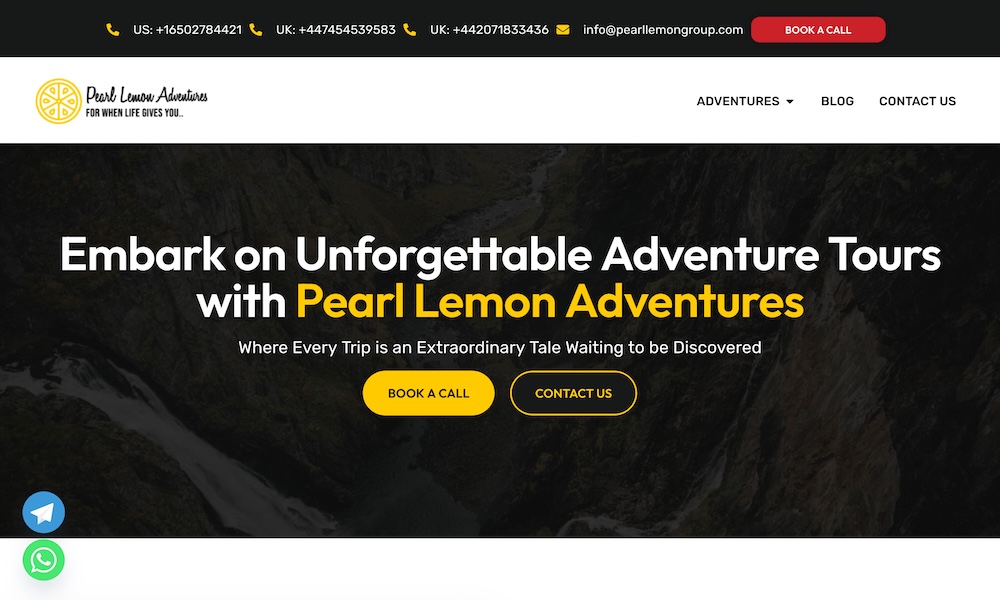The image size is (1000, 600).
Task: Open the Telegram chat icon
Action: pos(43,512)
